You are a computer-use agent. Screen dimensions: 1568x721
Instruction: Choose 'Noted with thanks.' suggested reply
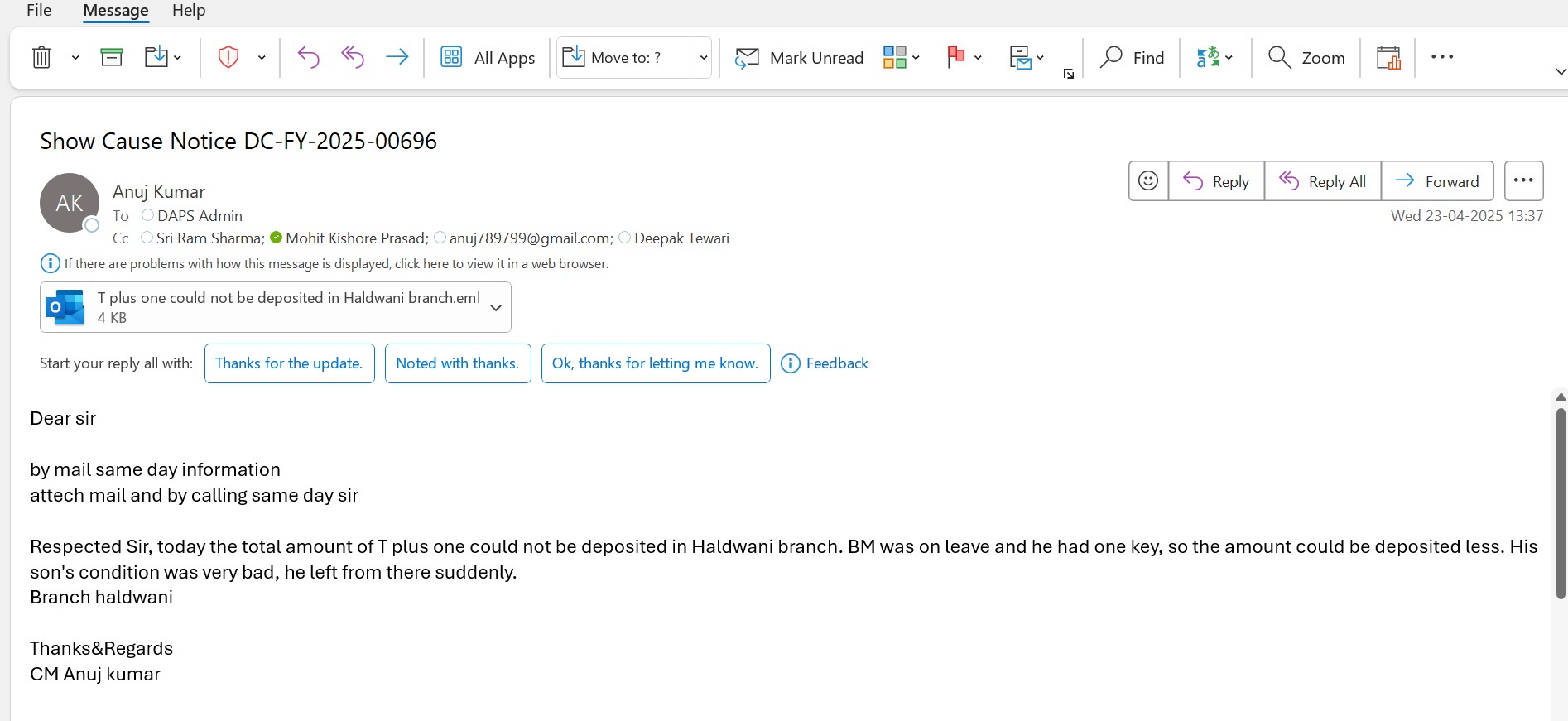(x=458, y=363)
